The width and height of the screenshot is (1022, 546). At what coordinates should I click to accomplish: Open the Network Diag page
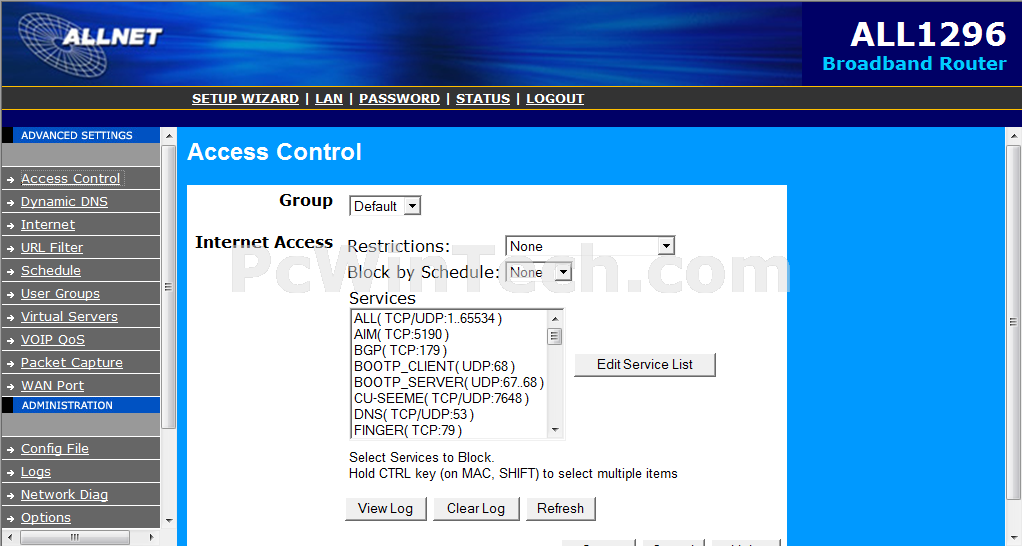pyautogui.click(x=65, y=495)
